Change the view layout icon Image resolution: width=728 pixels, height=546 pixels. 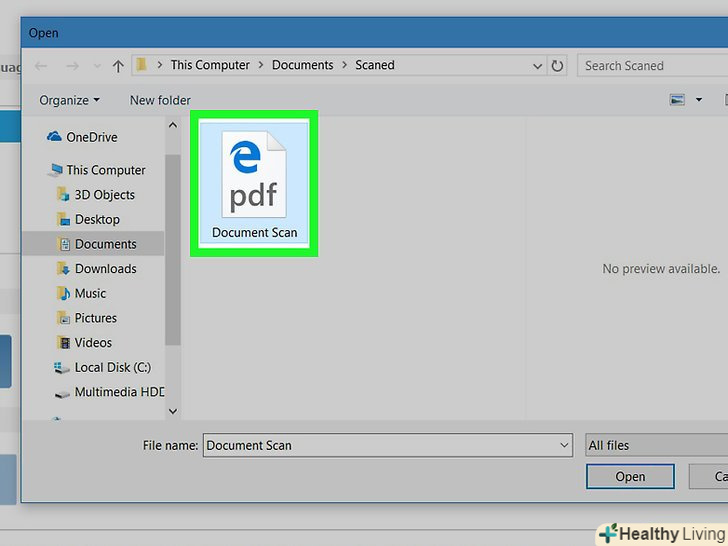pos(677,100)
